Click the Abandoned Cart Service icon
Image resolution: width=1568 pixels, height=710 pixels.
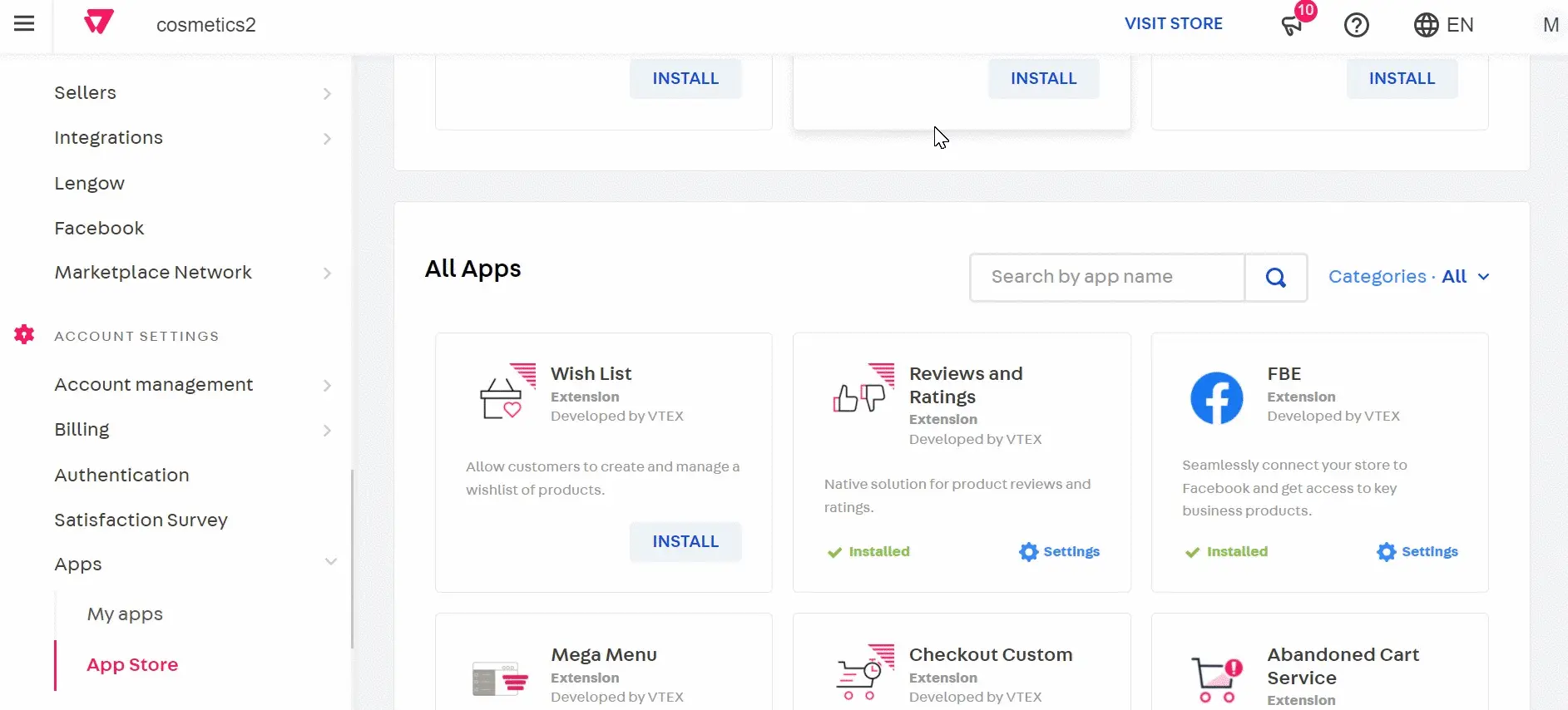[x=1217, y=680]
